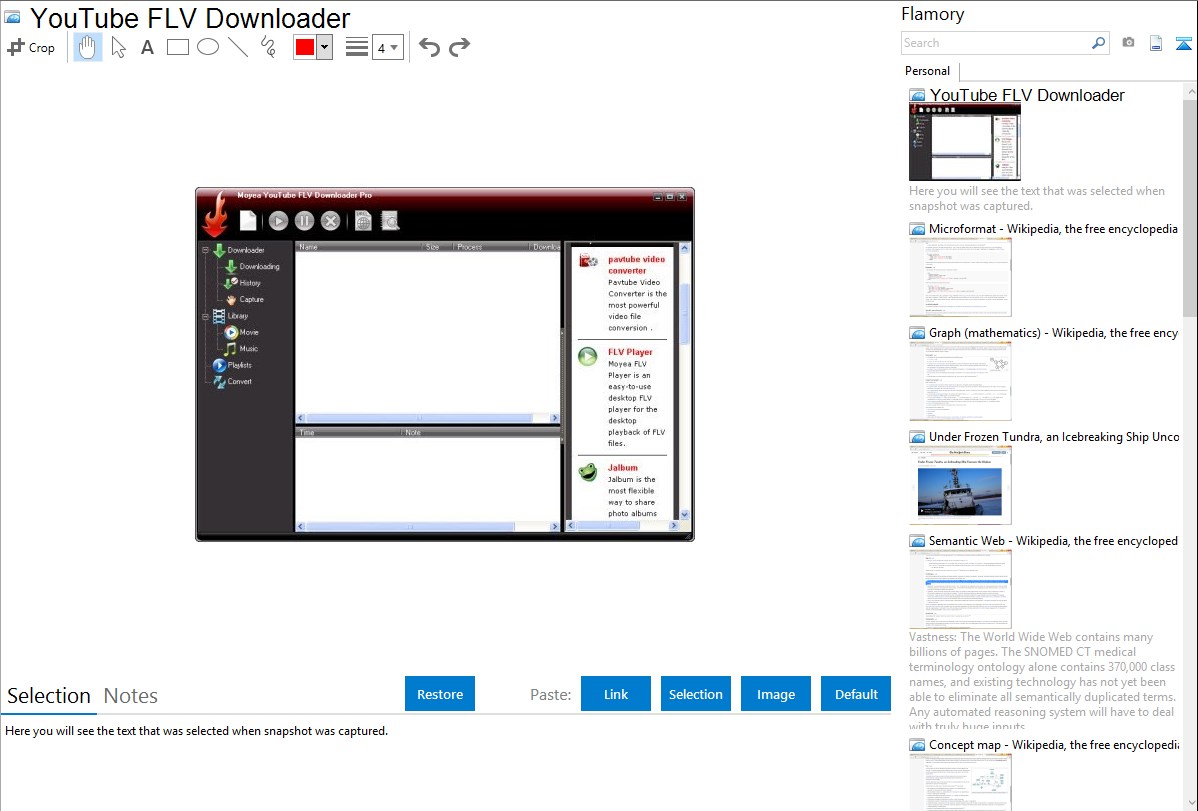Click the search magnifier icon

pyautogui.click(x=1099, y=43)
